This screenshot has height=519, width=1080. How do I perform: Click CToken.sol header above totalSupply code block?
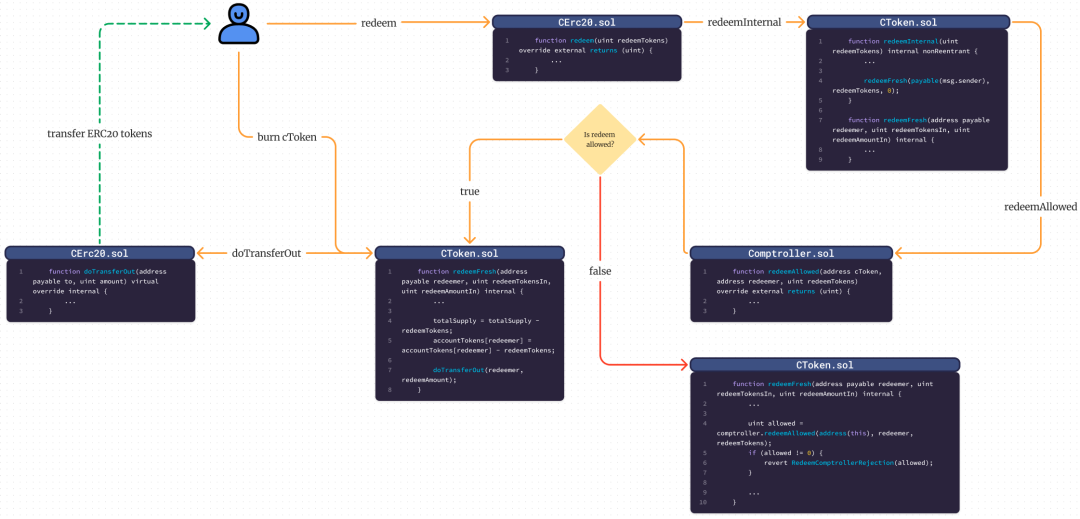(x=469, y=253)
